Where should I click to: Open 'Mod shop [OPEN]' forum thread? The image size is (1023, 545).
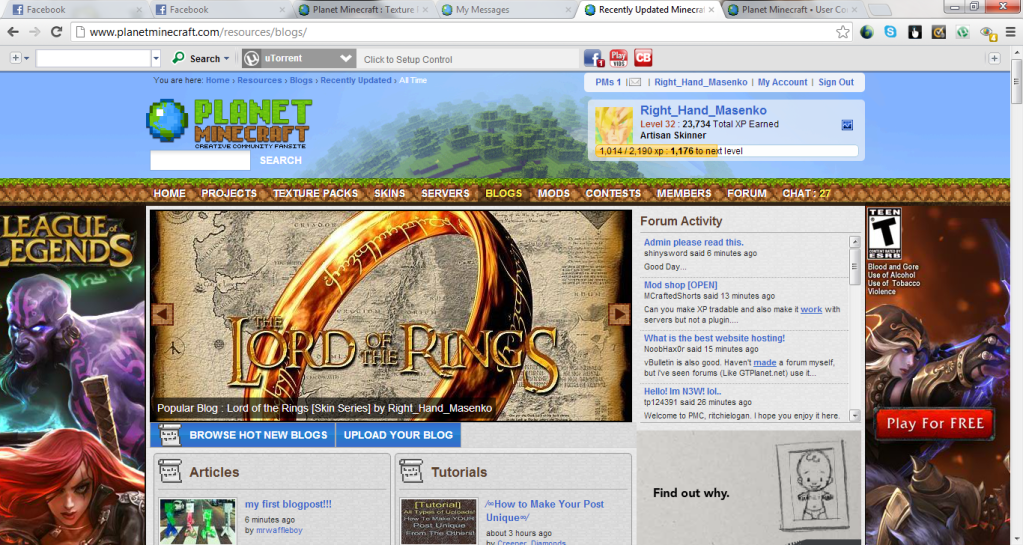click(680, 285)
